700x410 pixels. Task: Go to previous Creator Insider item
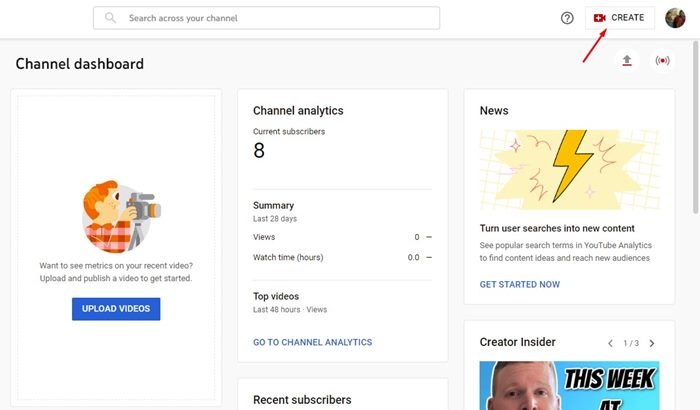[610, 343]
